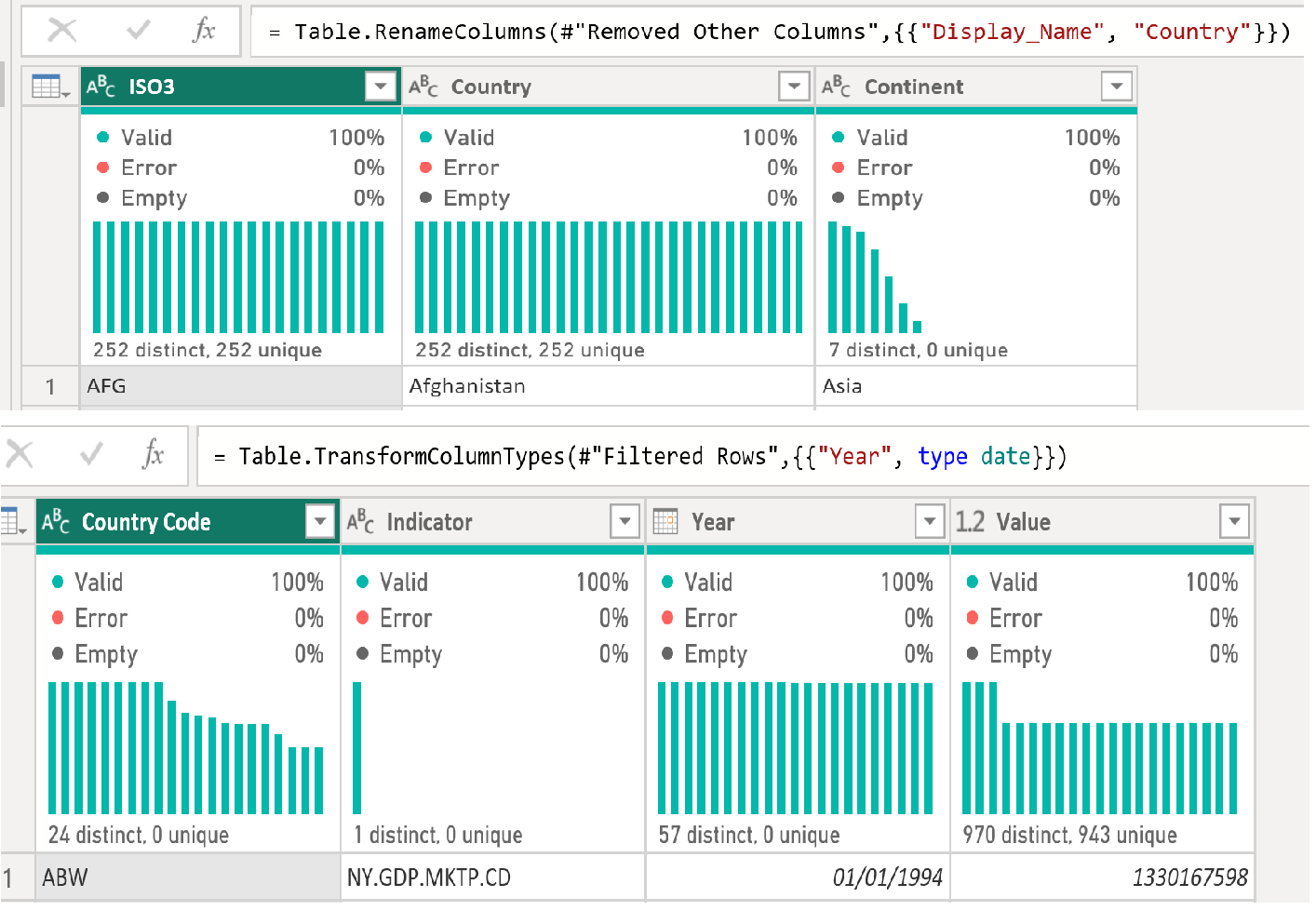The width and height of the screenshot is (1316, 911).
Task: Select the ABW cell in Country Code
Action: pyautogui.click(x=188, y=878)
